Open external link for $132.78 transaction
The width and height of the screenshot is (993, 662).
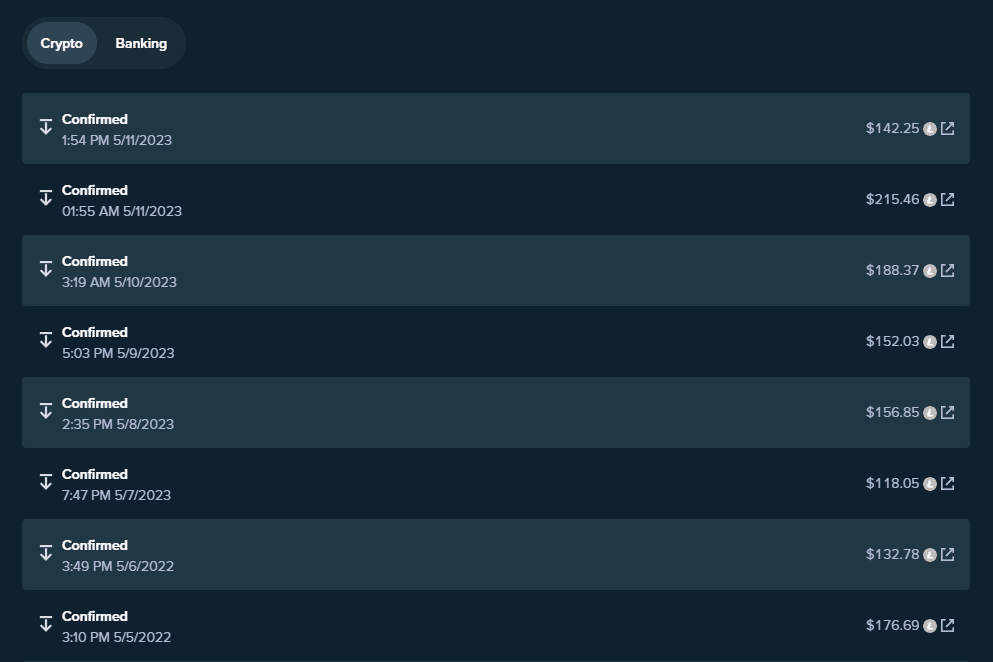[947, 554]
